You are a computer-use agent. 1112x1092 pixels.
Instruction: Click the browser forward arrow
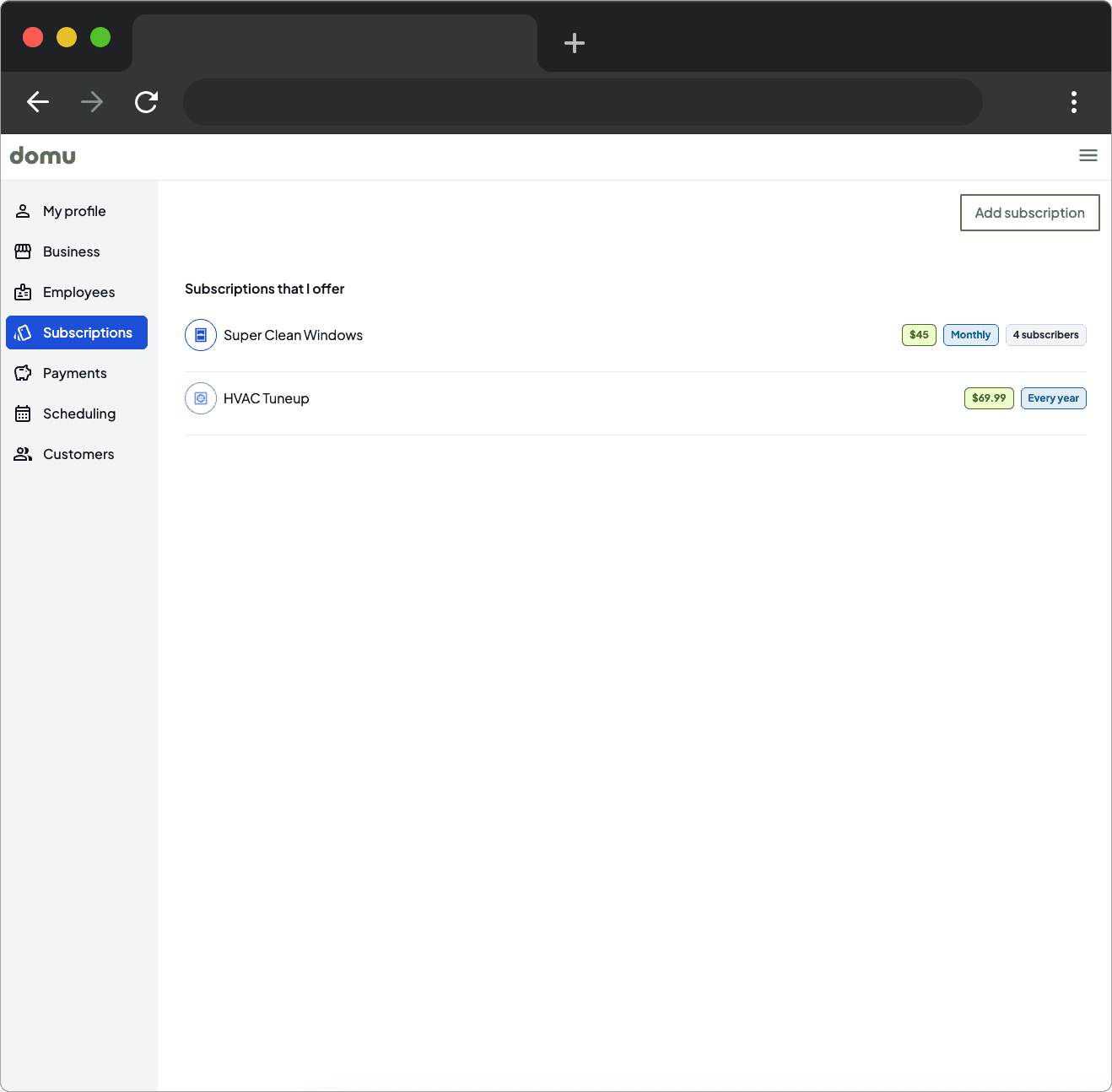tap(92, 102)
